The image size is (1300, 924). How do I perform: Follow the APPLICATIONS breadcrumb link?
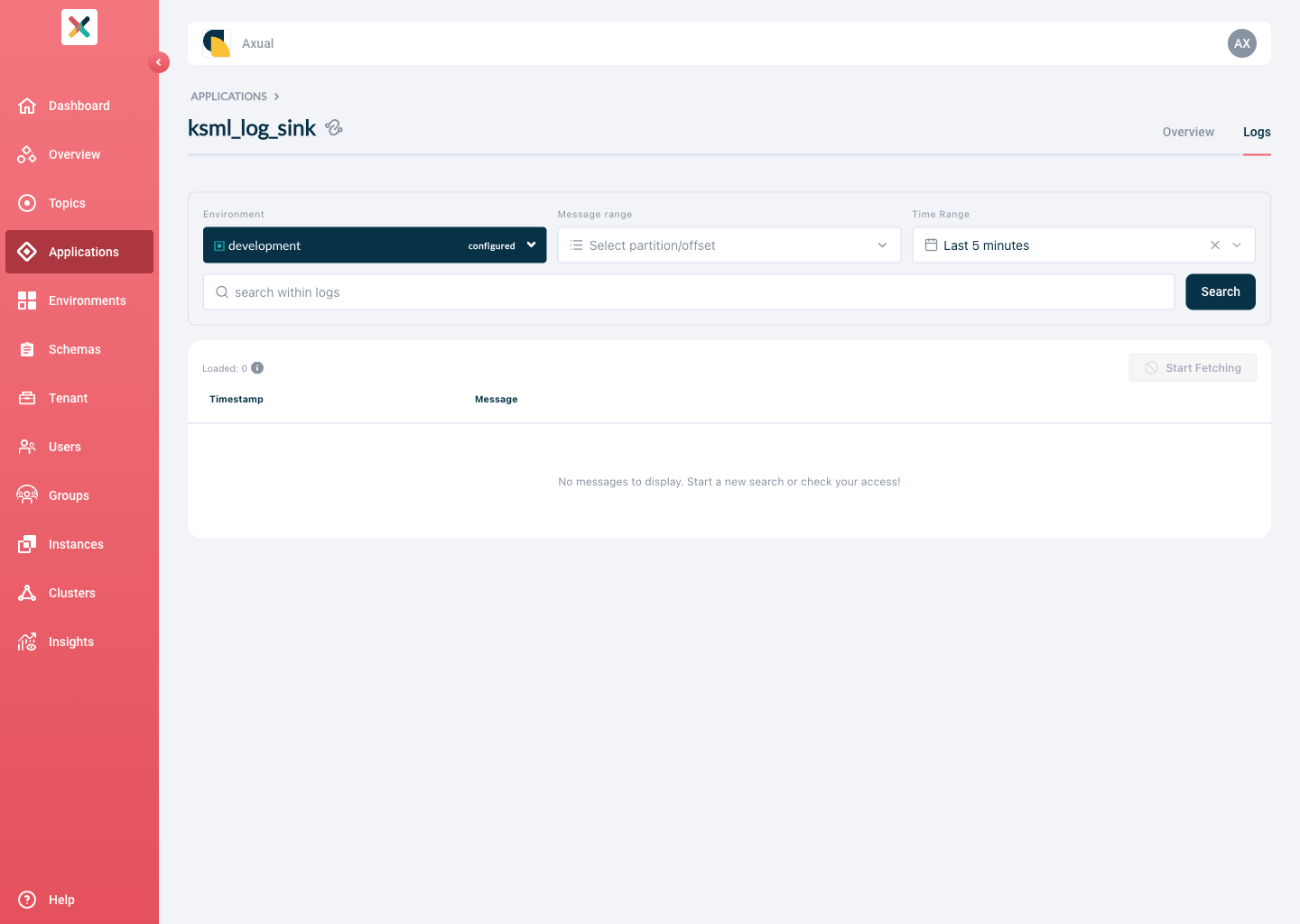point(229,97)
